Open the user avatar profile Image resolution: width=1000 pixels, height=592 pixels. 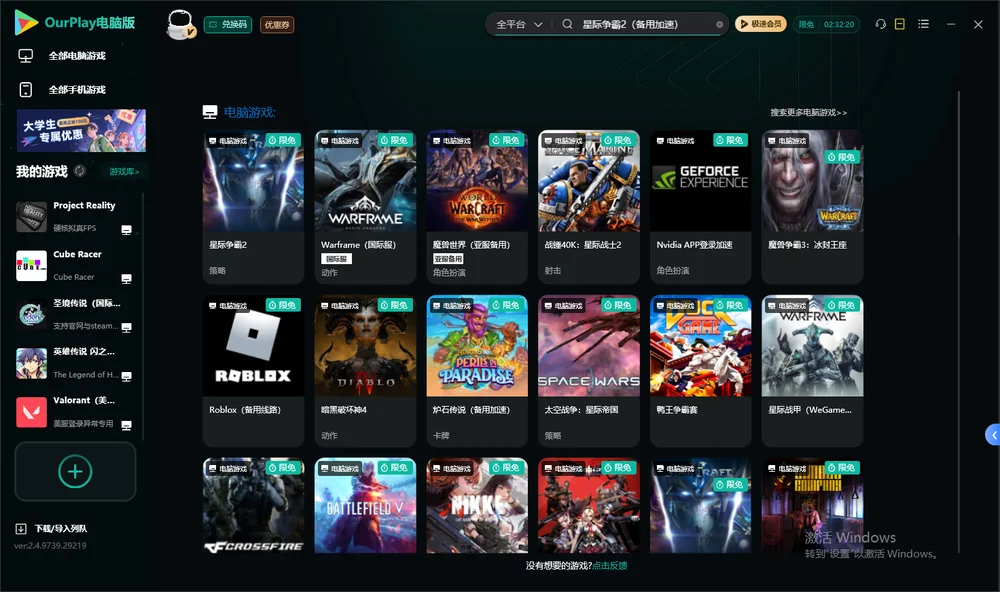click(180, 24)
